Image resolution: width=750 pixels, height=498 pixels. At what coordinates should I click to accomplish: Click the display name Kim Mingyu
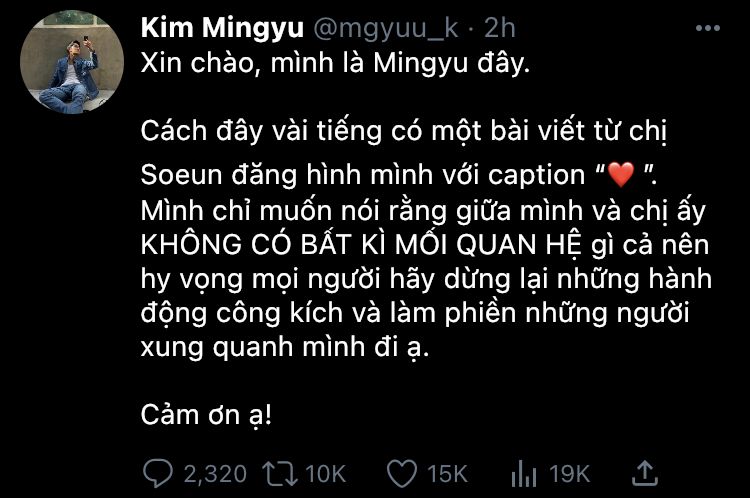(x=222, y=28)
